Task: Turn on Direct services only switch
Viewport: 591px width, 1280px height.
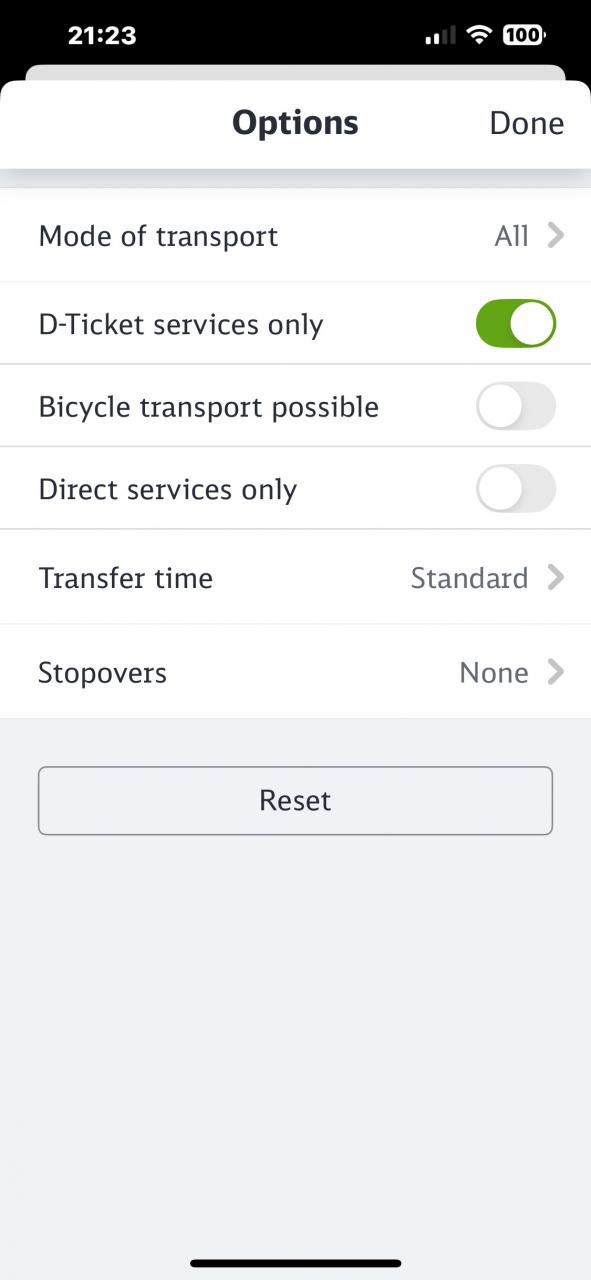Action: pos(515,489)
